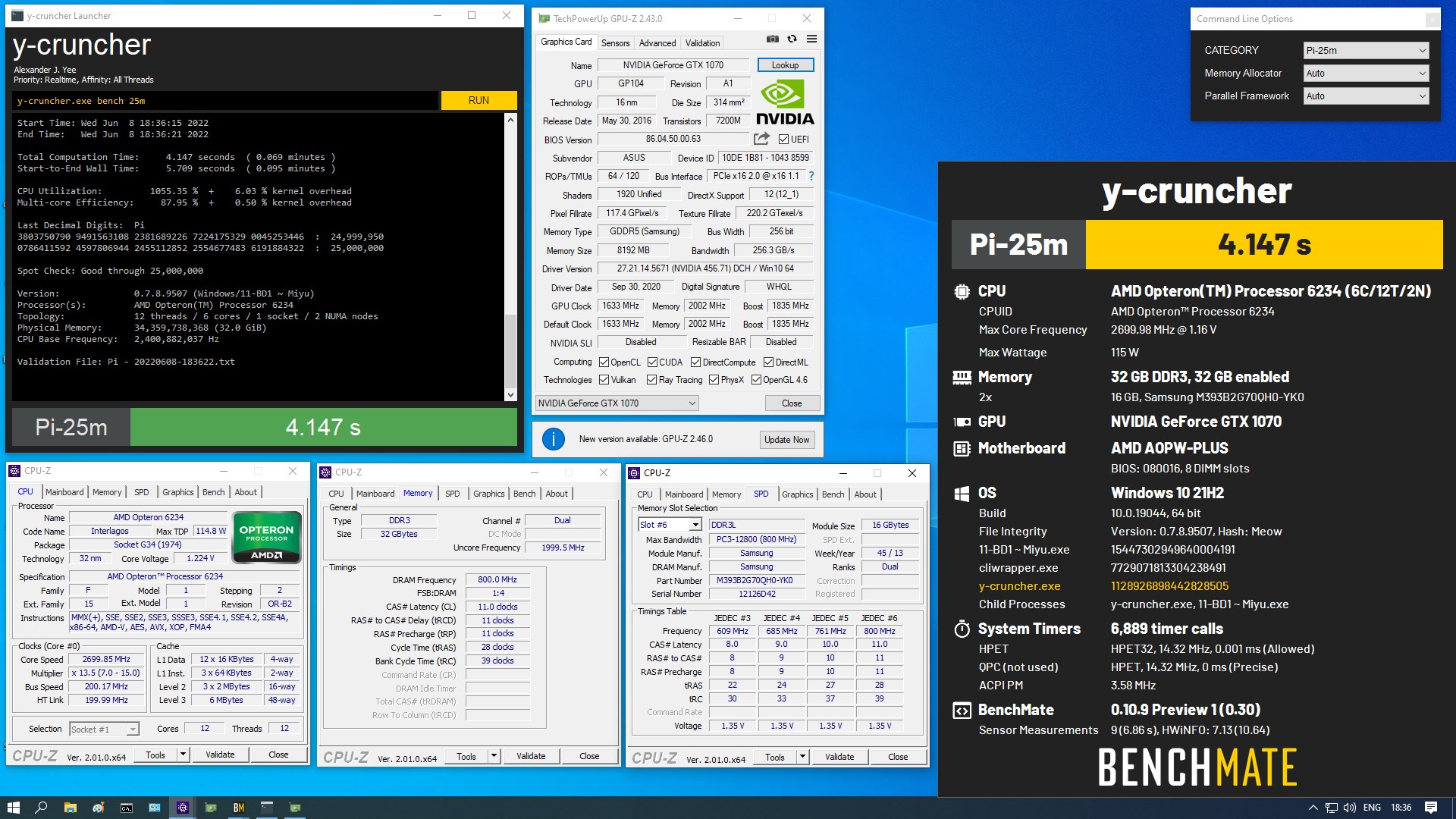Open Paint from the taskbar
Screen dimensions: 1456x819
coord(98,808)
